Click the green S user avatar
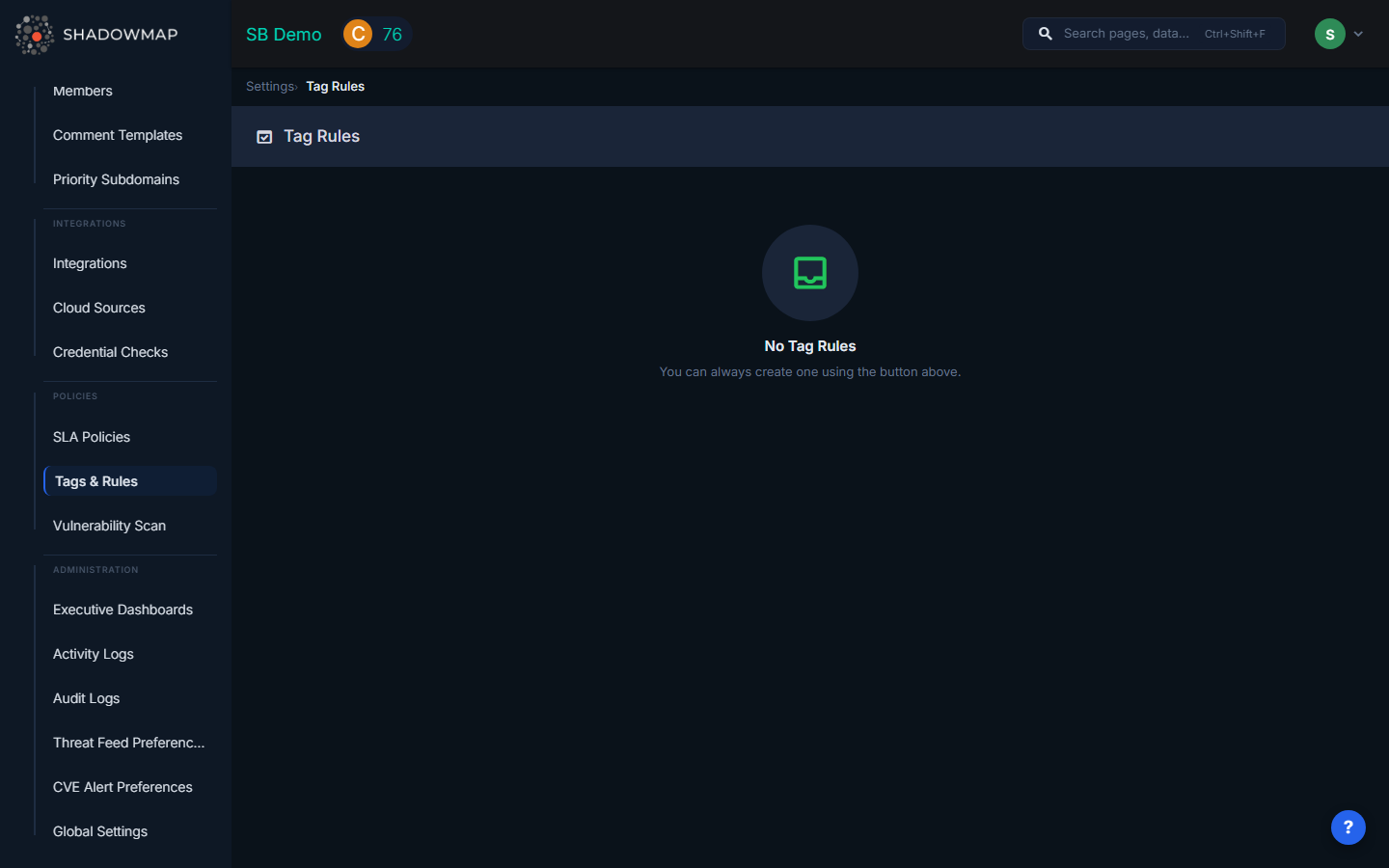Screen dimensions: 1389x868 coord(1329,34)
